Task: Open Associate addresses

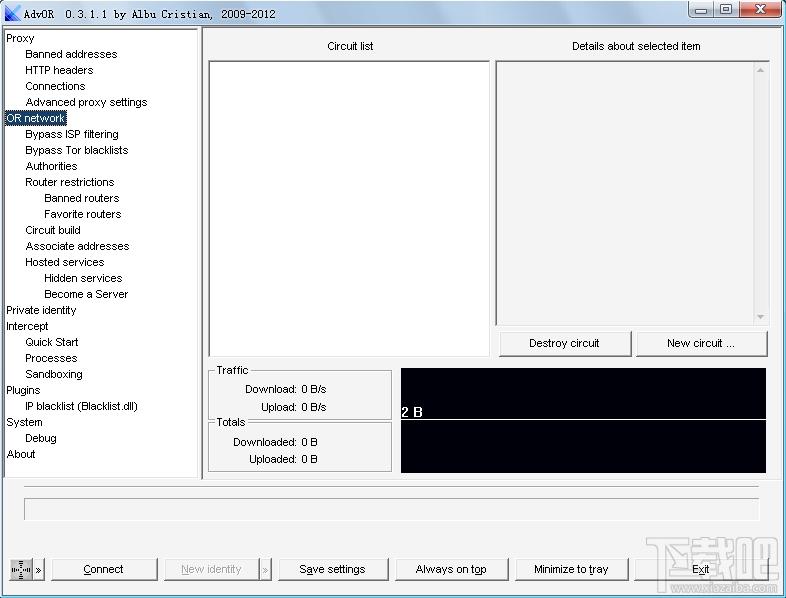Action: pos(77,247)
